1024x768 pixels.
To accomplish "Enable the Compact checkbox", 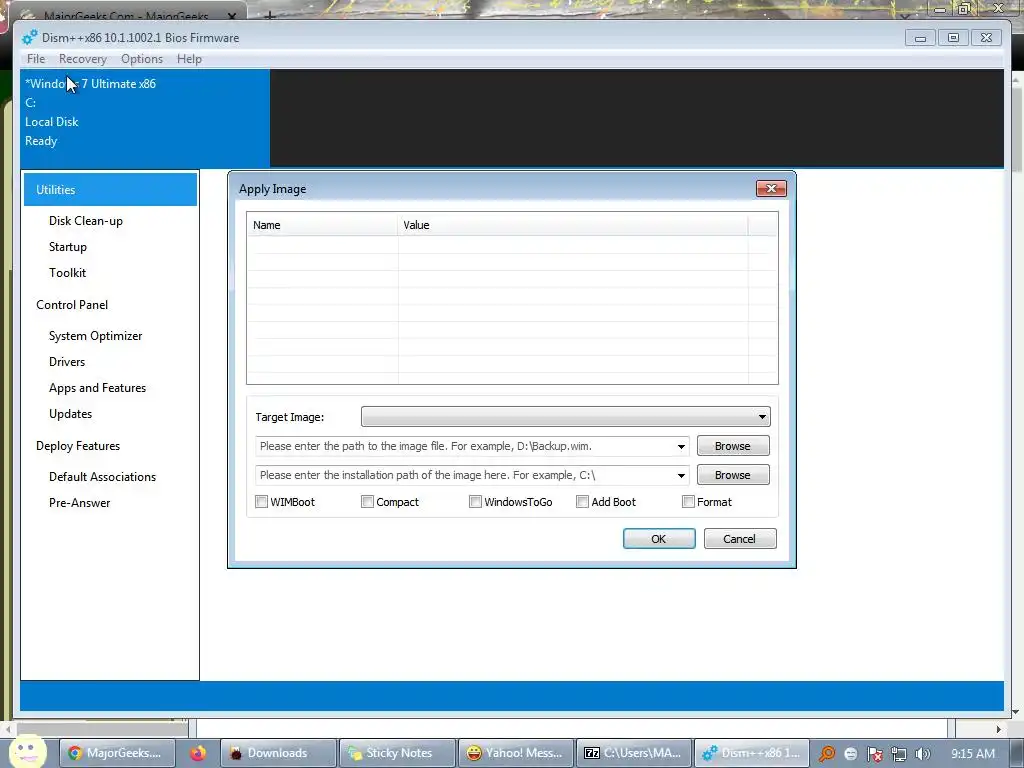I will [367, 502].
